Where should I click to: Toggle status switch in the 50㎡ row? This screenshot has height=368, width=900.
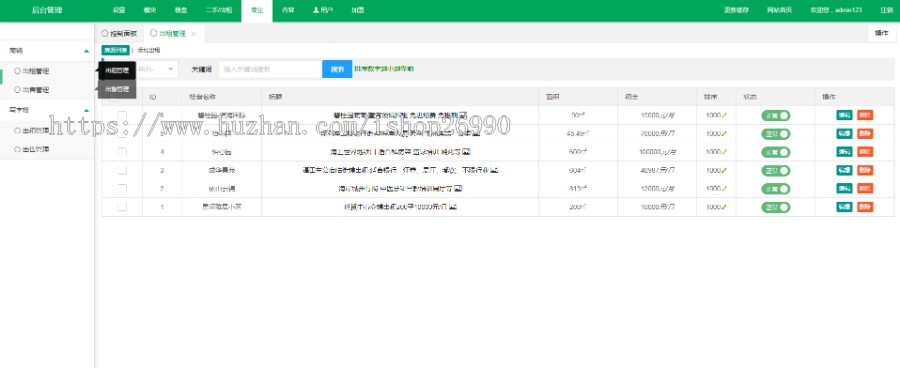[x=775, y=116]
